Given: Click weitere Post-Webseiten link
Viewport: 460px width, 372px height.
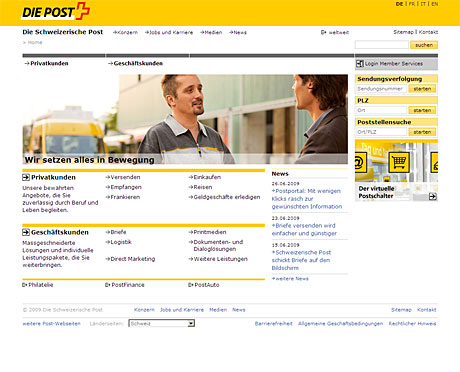Looking at the screenshot, I should (x=51, y=324).
